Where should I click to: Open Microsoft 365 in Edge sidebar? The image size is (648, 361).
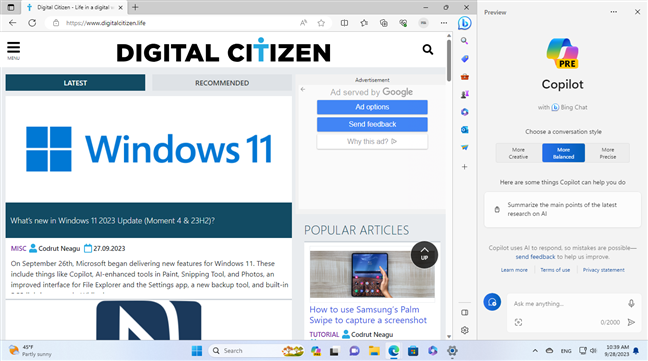(465, 112)
